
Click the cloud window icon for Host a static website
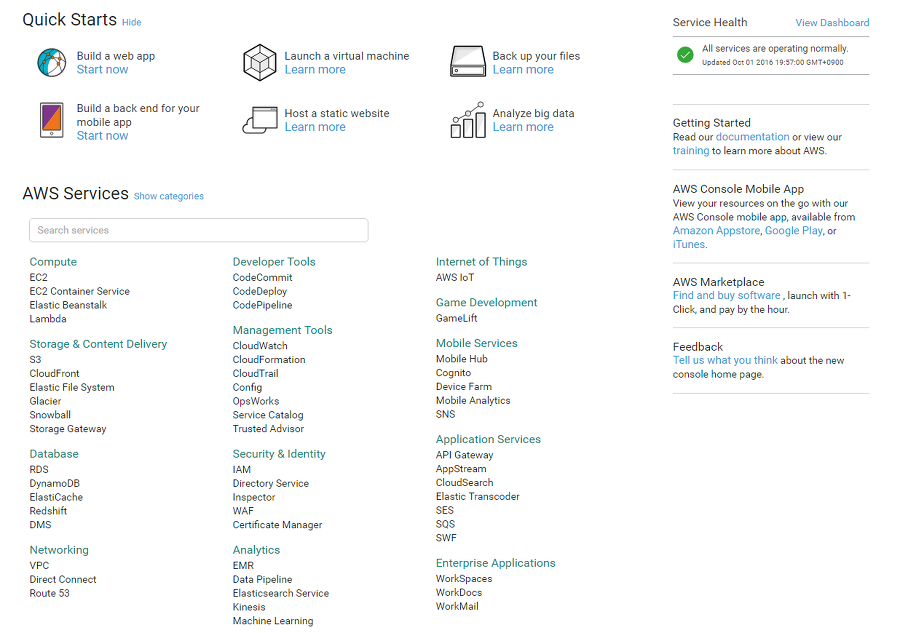coord(260,120)
